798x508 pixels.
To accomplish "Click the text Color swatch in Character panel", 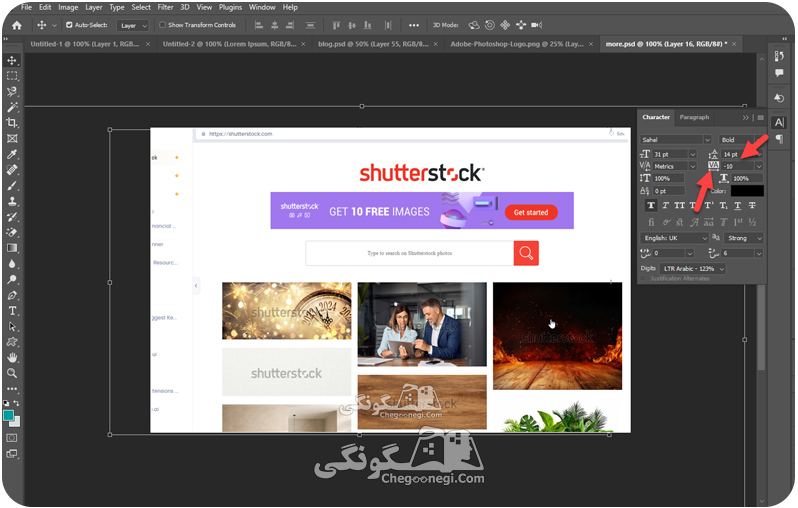I will pyautogui.click(x=747, y=191).
